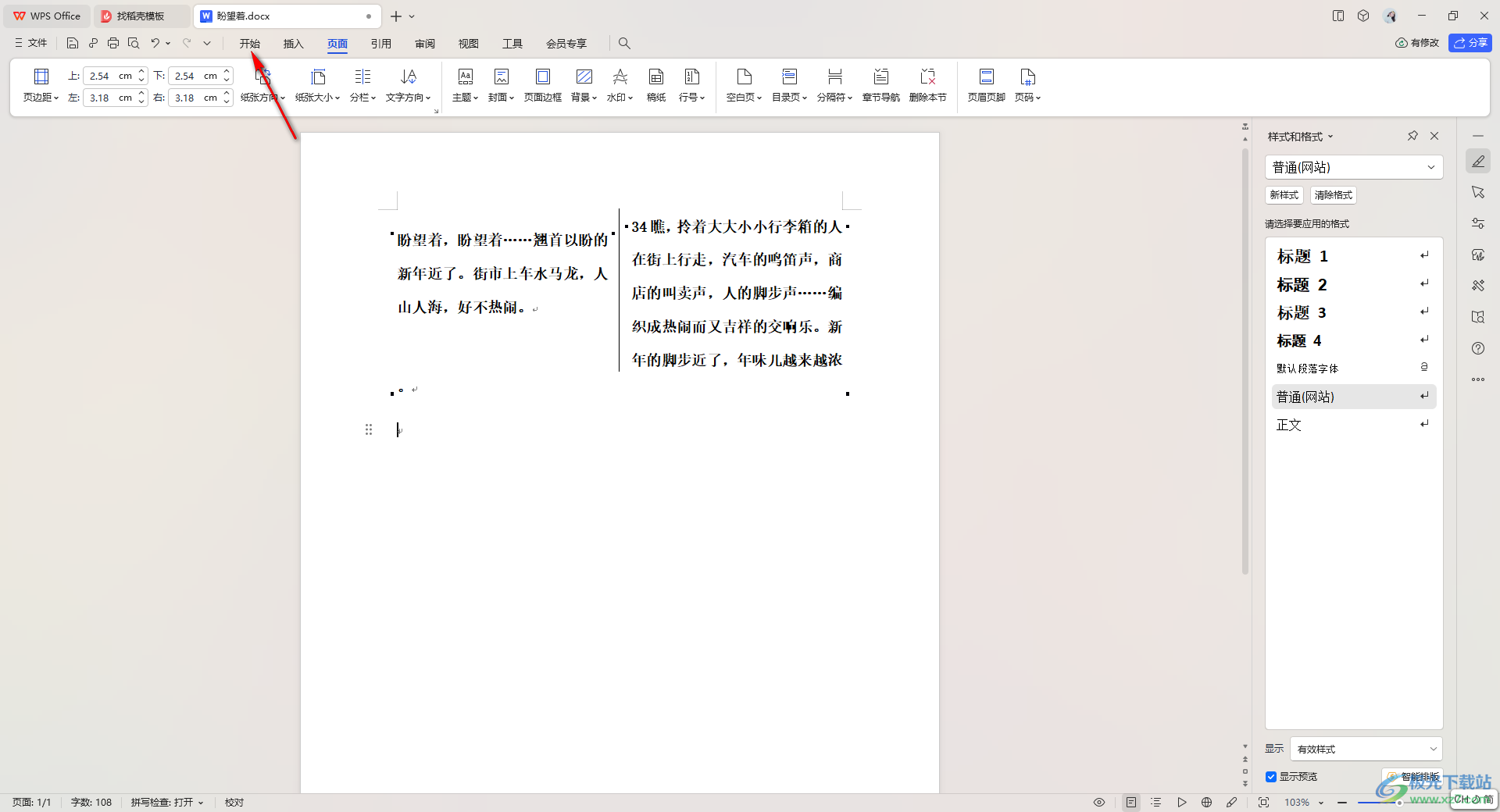This screenshot has width=1500, height=812.
Task: Increase the top margin stepper
Action: [142, 72]
